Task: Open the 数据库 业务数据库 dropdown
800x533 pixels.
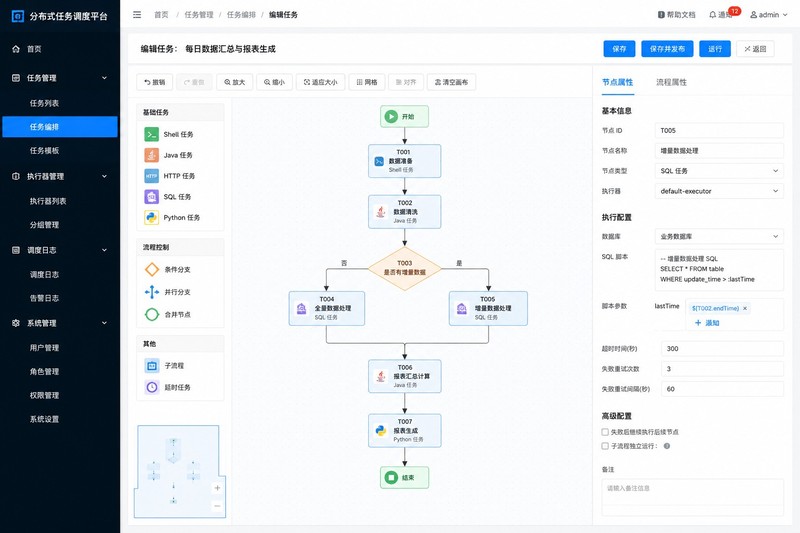Action: pos(718,236)
